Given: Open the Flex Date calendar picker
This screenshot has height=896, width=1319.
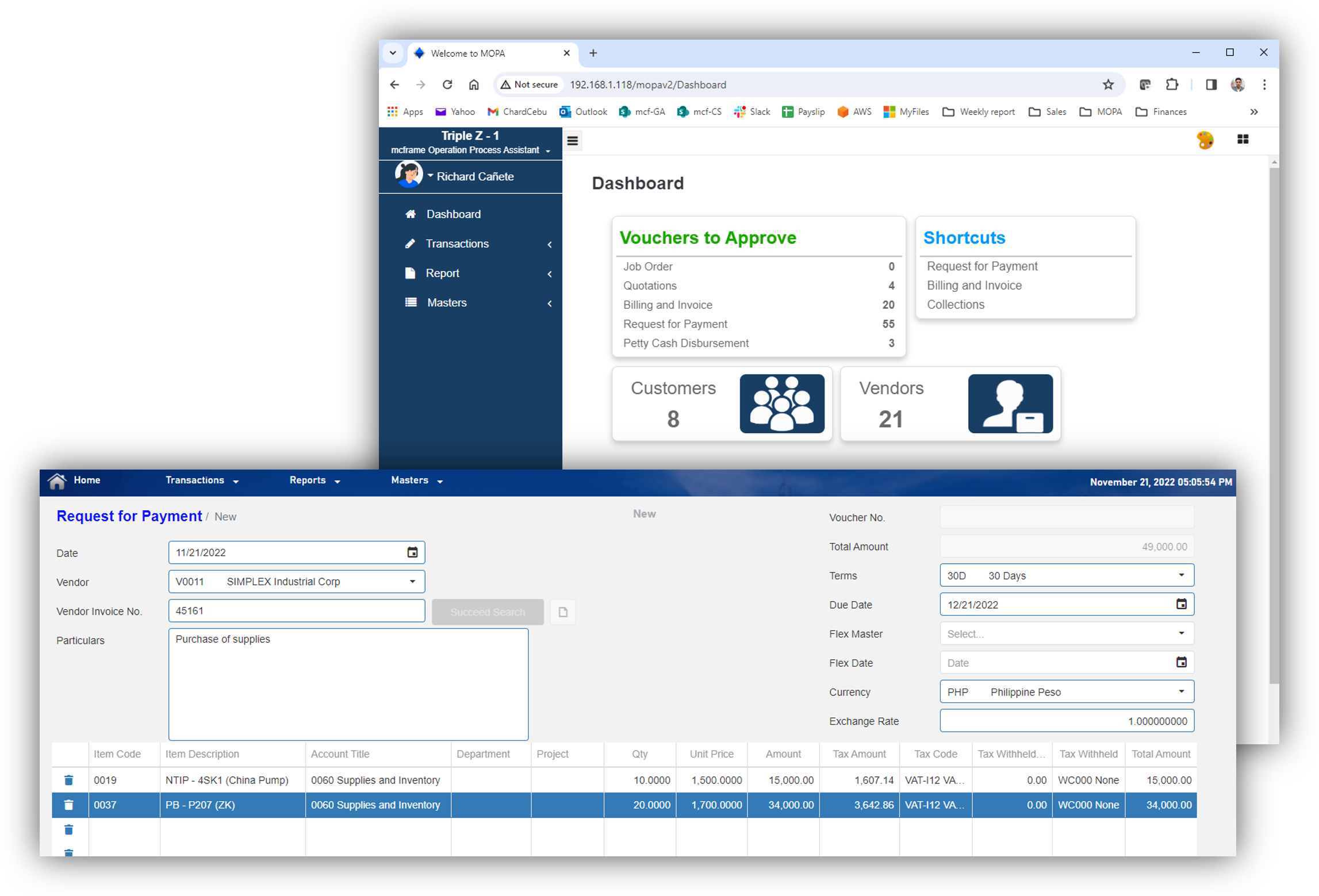Looking at the screenshot, I should (x=1180, y=662).
